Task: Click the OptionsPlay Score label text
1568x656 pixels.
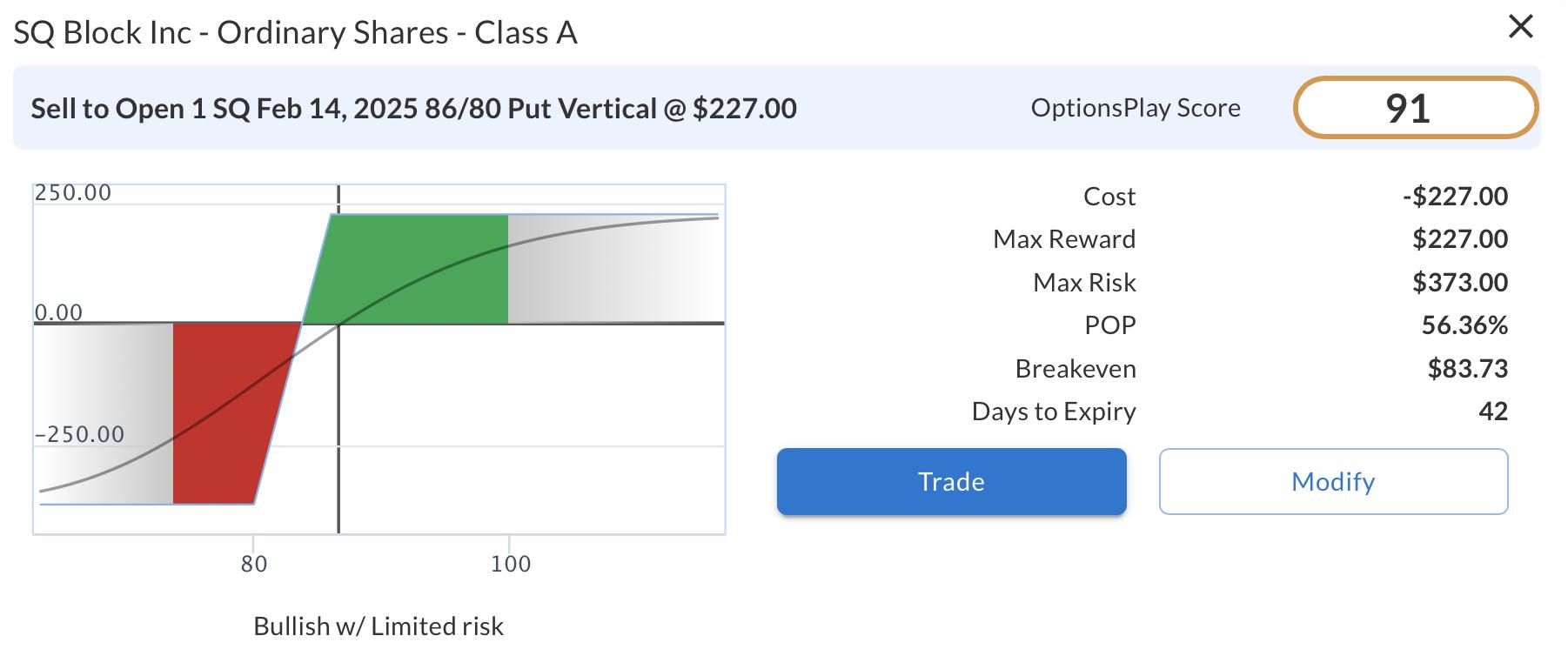Action: (1135, 109)
